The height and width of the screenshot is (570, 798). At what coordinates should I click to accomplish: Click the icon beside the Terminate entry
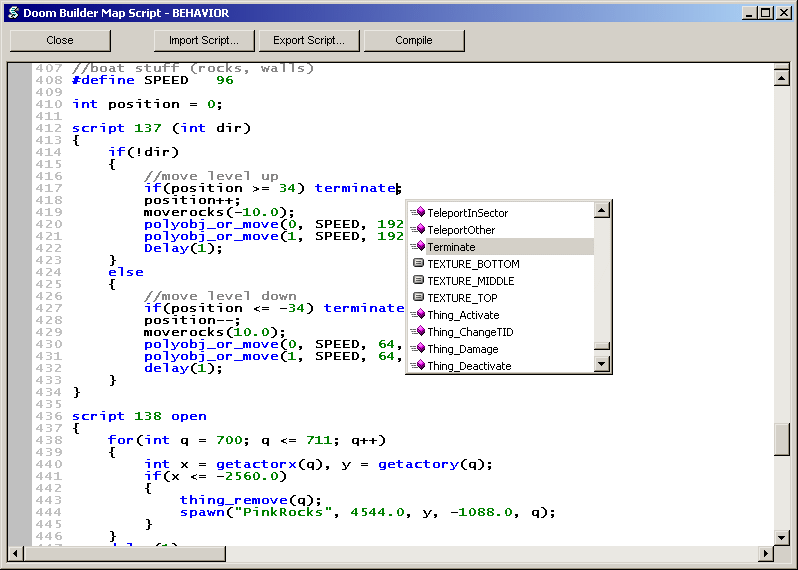point(418,247)
